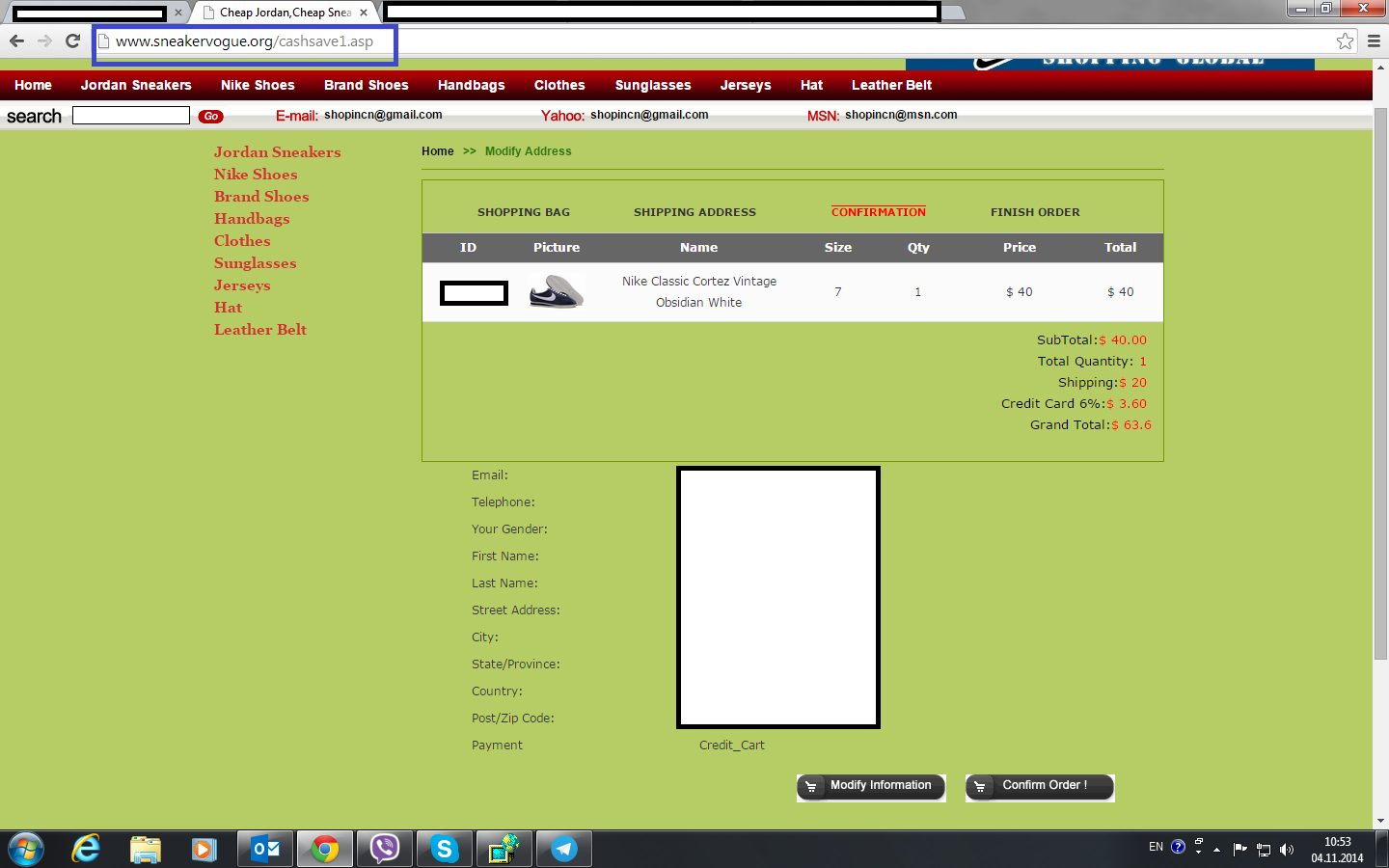
Task: Click Jerseys in the left sidebar
Action: click(x=242, y=285)
